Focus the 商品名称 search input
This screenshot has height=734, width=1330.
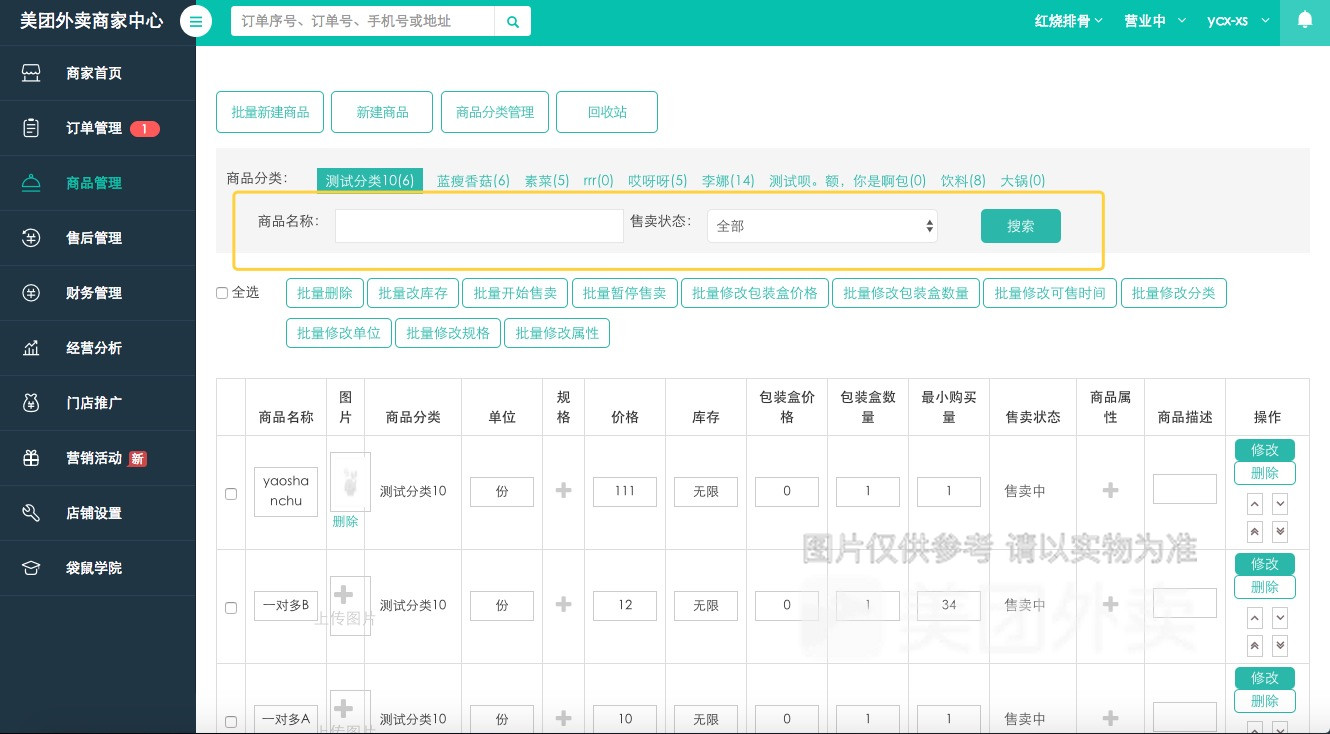(479, 226)
